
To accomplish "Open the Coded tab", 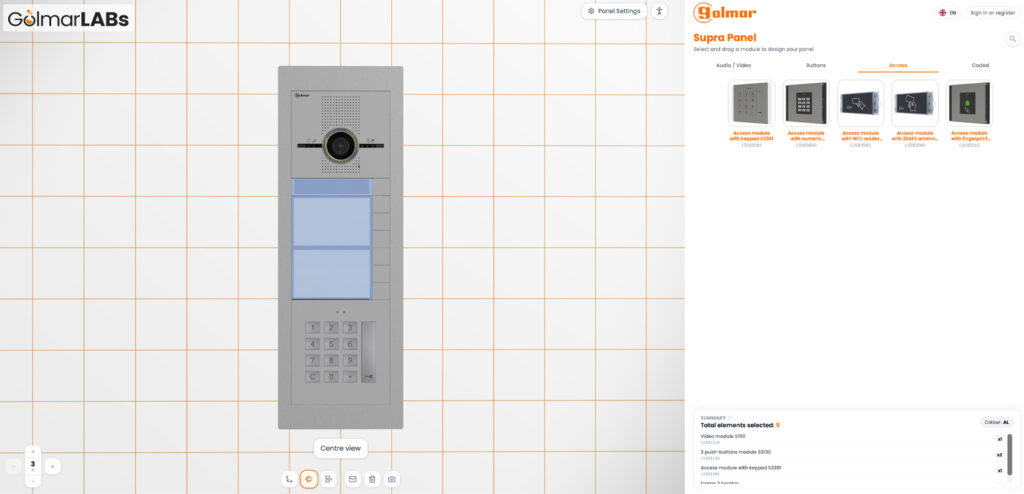I will [980, 65].
